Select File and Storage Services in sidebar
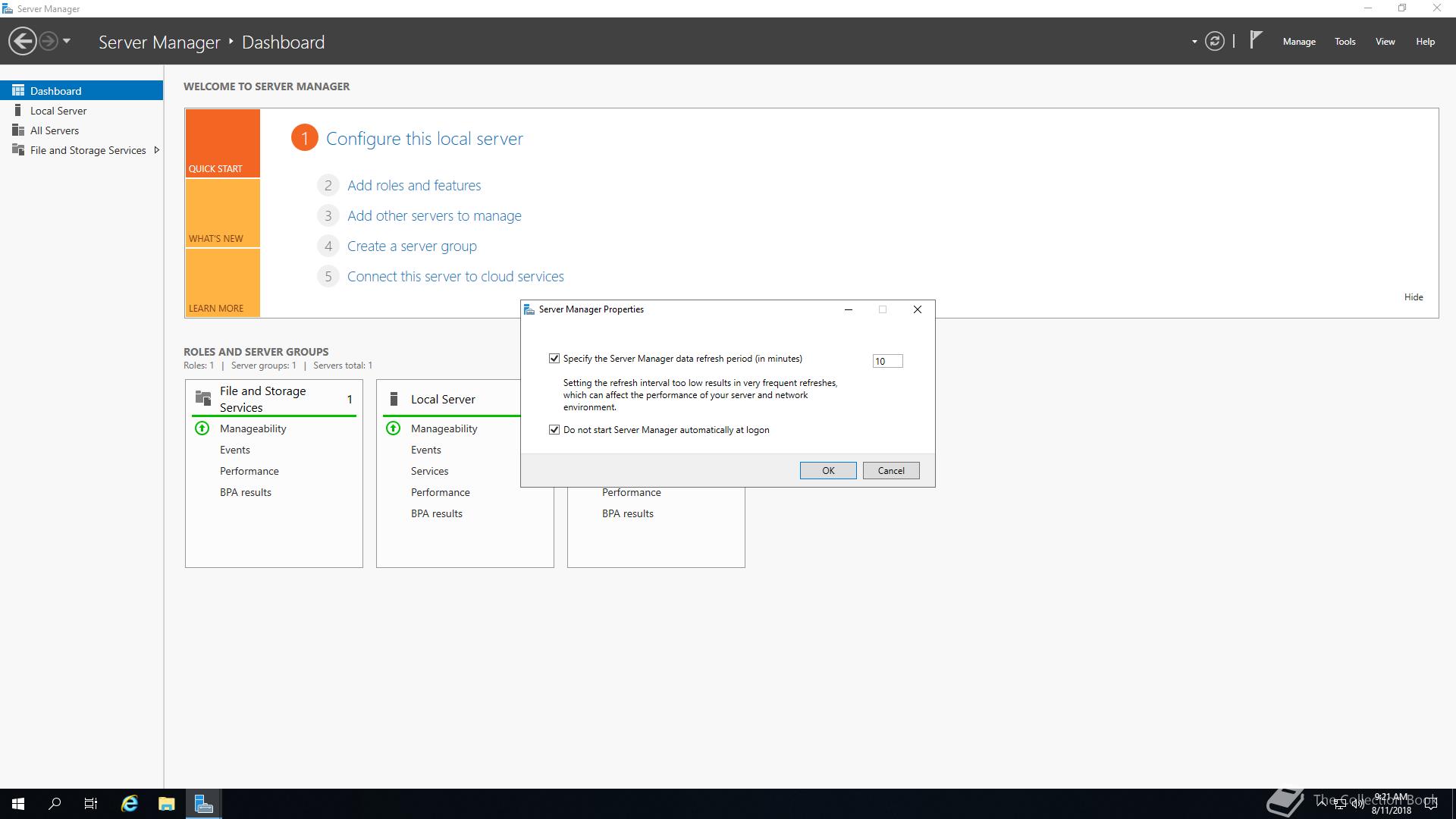1456x819 pixels. [x=81, y=150]
